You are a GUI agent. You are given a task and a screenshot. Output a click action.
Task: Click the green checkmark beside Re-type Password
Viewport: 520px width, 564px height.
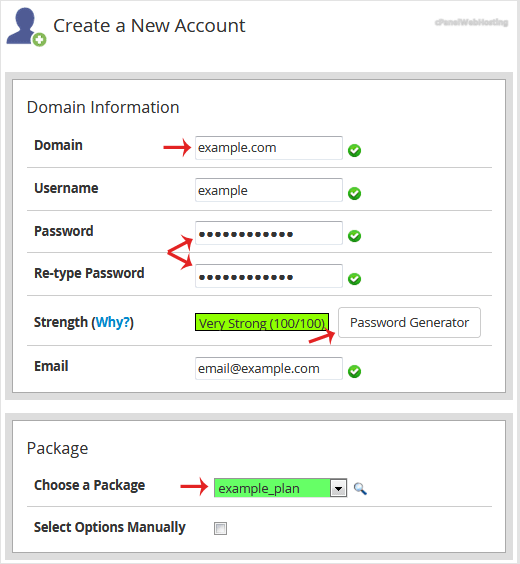[x=354, y=279]
